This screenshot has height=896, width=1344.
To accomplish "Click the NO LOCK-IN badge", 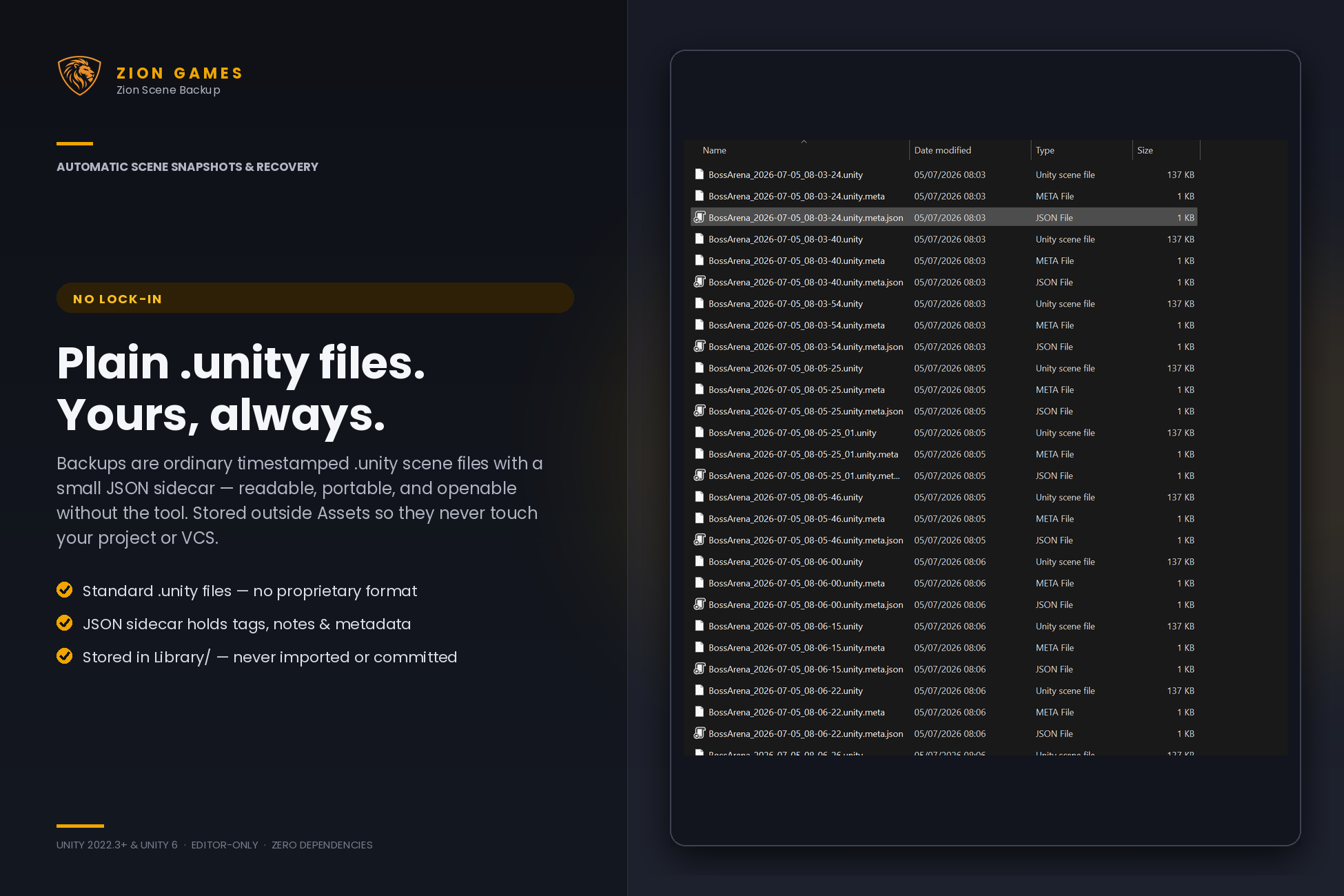I will click(315, 298).
